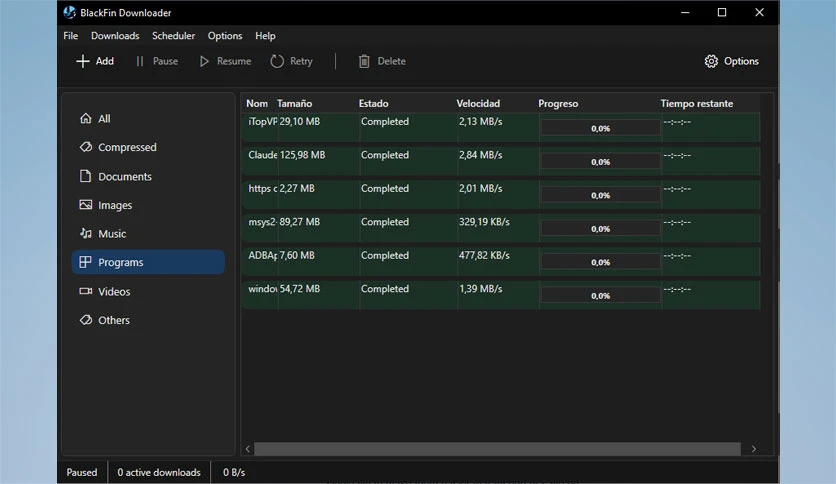This screenshot has width=836, height=484.
Task: Select the iTopVP download row name
Action: [262, 122]
